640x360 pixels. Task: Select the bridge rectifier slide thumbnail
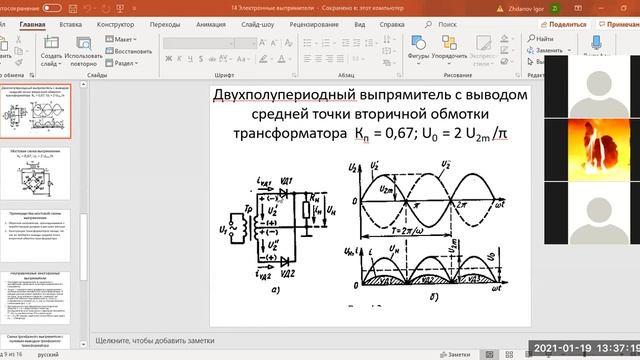[x=36, y=174]
